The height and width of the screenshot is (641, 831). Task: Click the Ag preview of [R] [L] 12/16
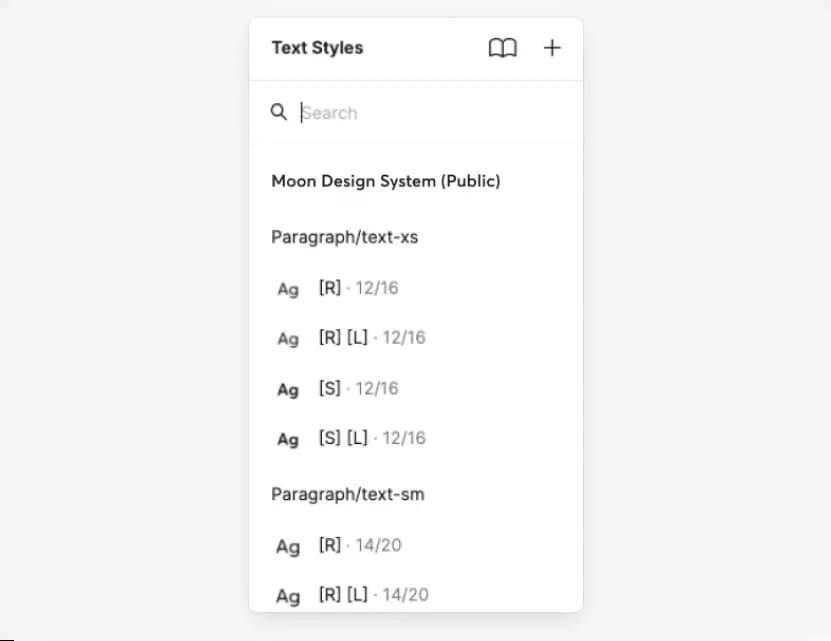(288, 339)
